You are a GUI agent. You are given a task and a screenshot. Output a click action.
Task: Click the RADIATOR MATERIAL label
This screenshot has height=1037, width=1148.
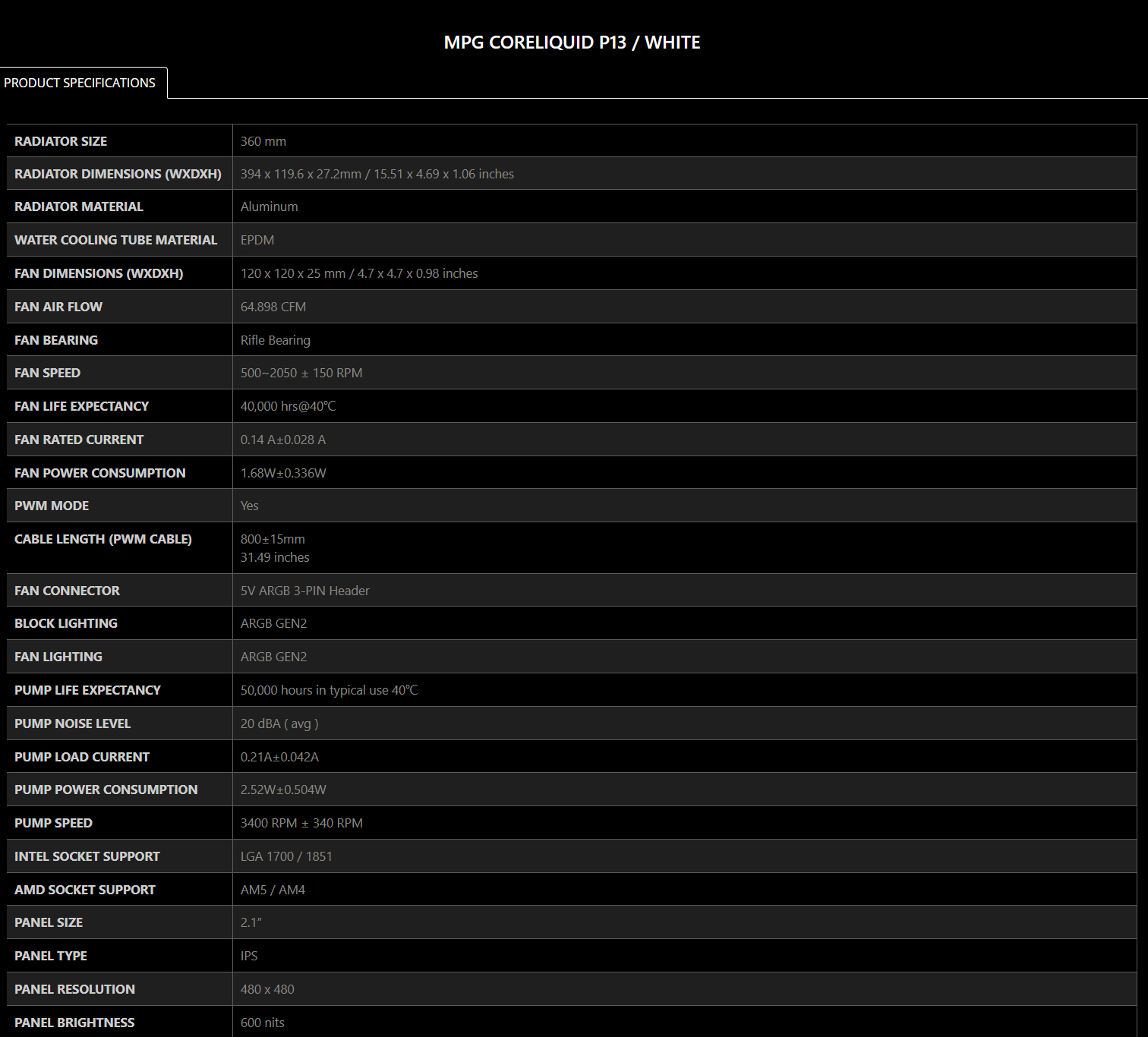79,206
